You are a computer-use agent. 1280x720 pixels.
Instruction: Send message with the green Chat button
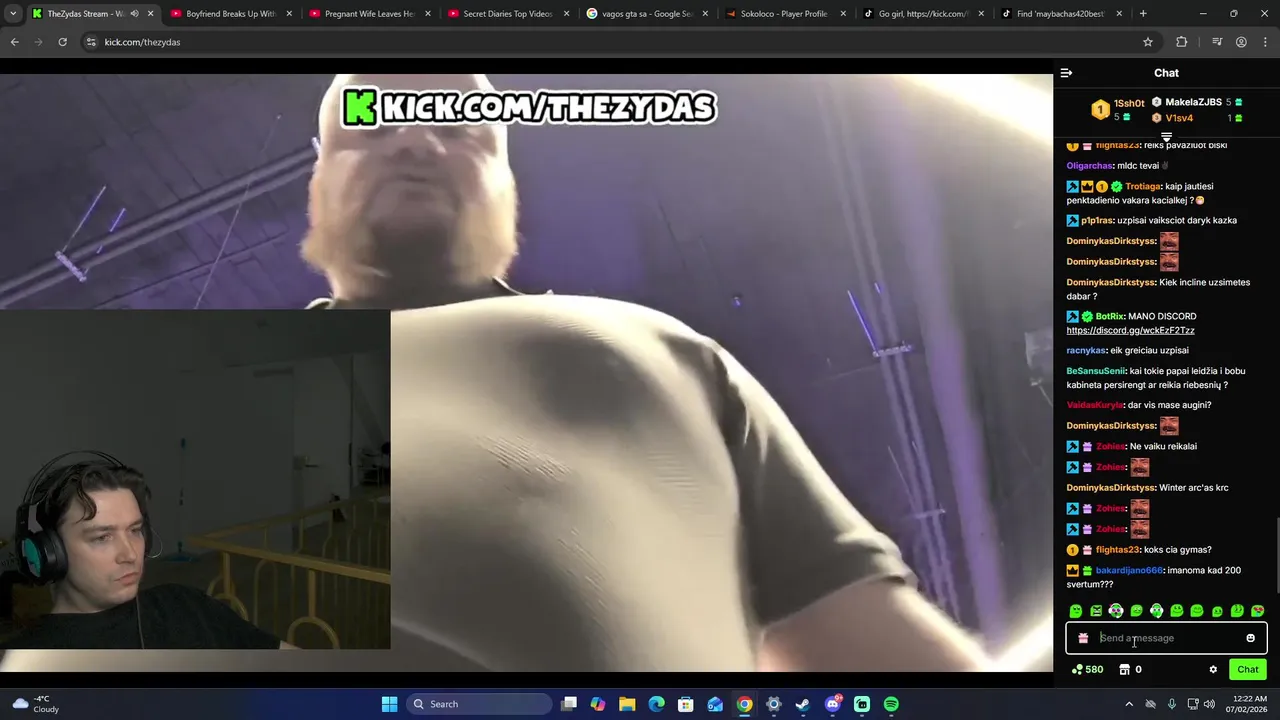1247,670
